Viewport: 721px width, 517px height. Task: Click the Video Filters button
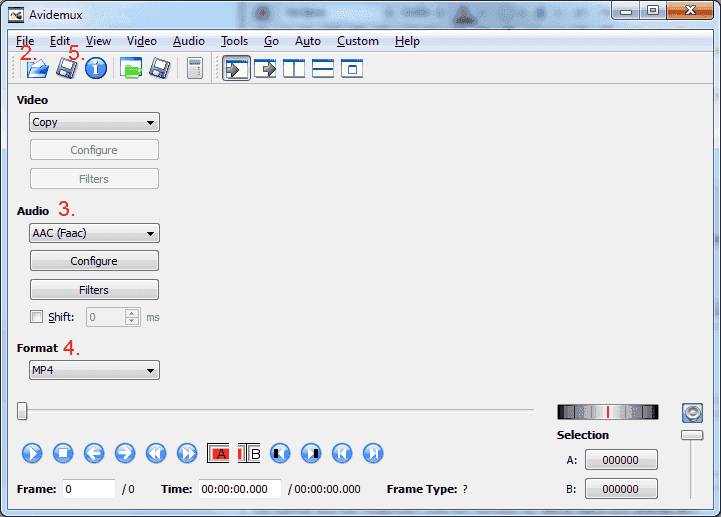tap(94, 179)
